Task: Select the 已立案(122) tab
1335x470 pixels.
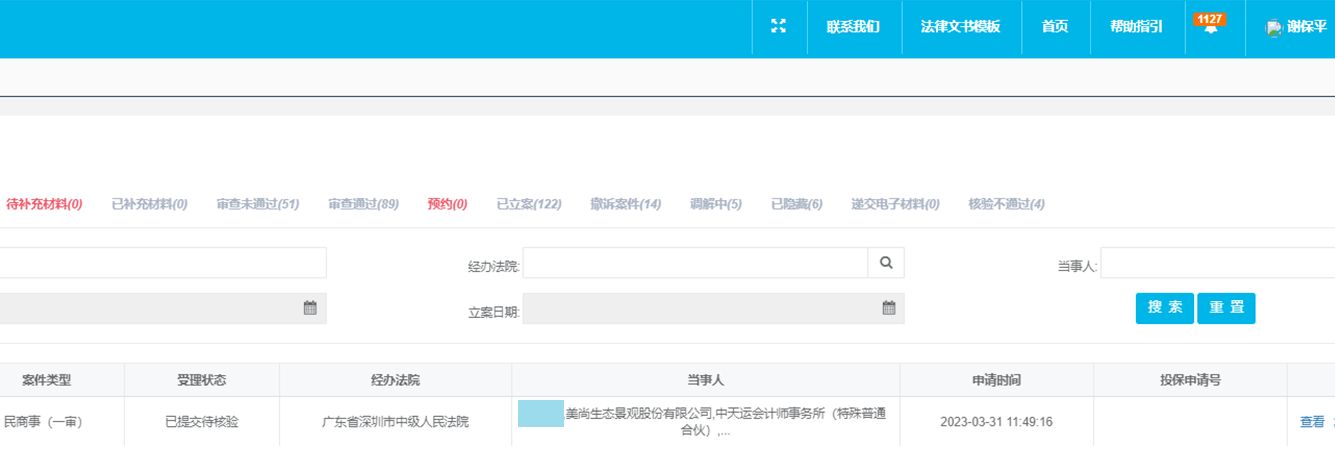Action: point(529,204)
